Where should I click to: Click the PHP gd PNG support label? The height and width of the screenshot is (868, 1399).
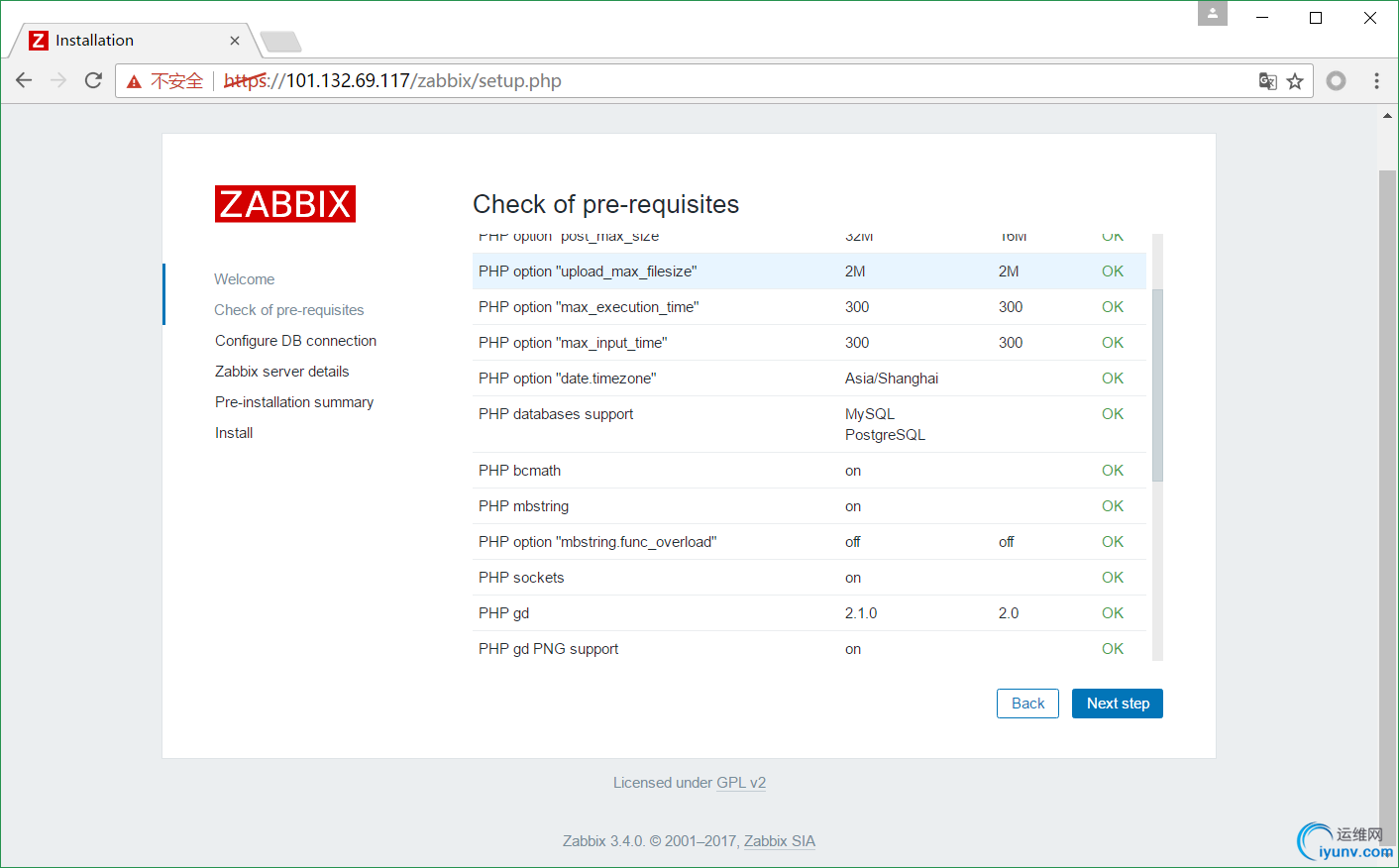tap(548, 649)
